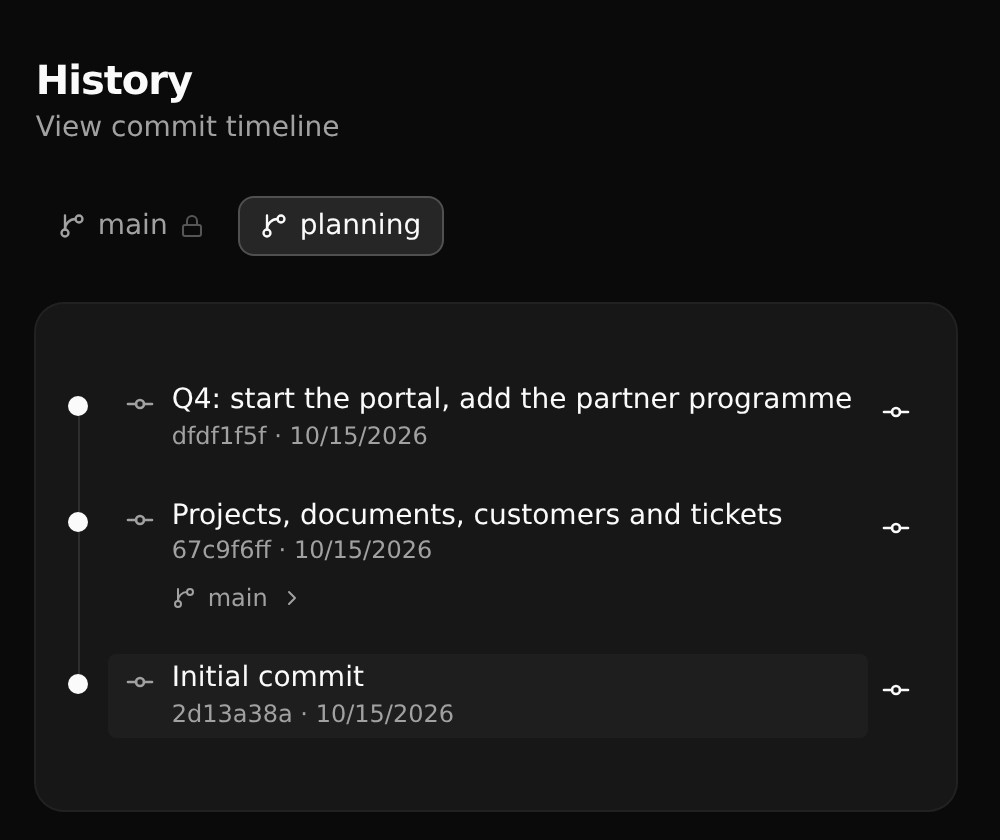The width and height of the screenshot is (1000, 840).
Task: Click branch icon under the Projects commit
Action: (x=184, y=598)
